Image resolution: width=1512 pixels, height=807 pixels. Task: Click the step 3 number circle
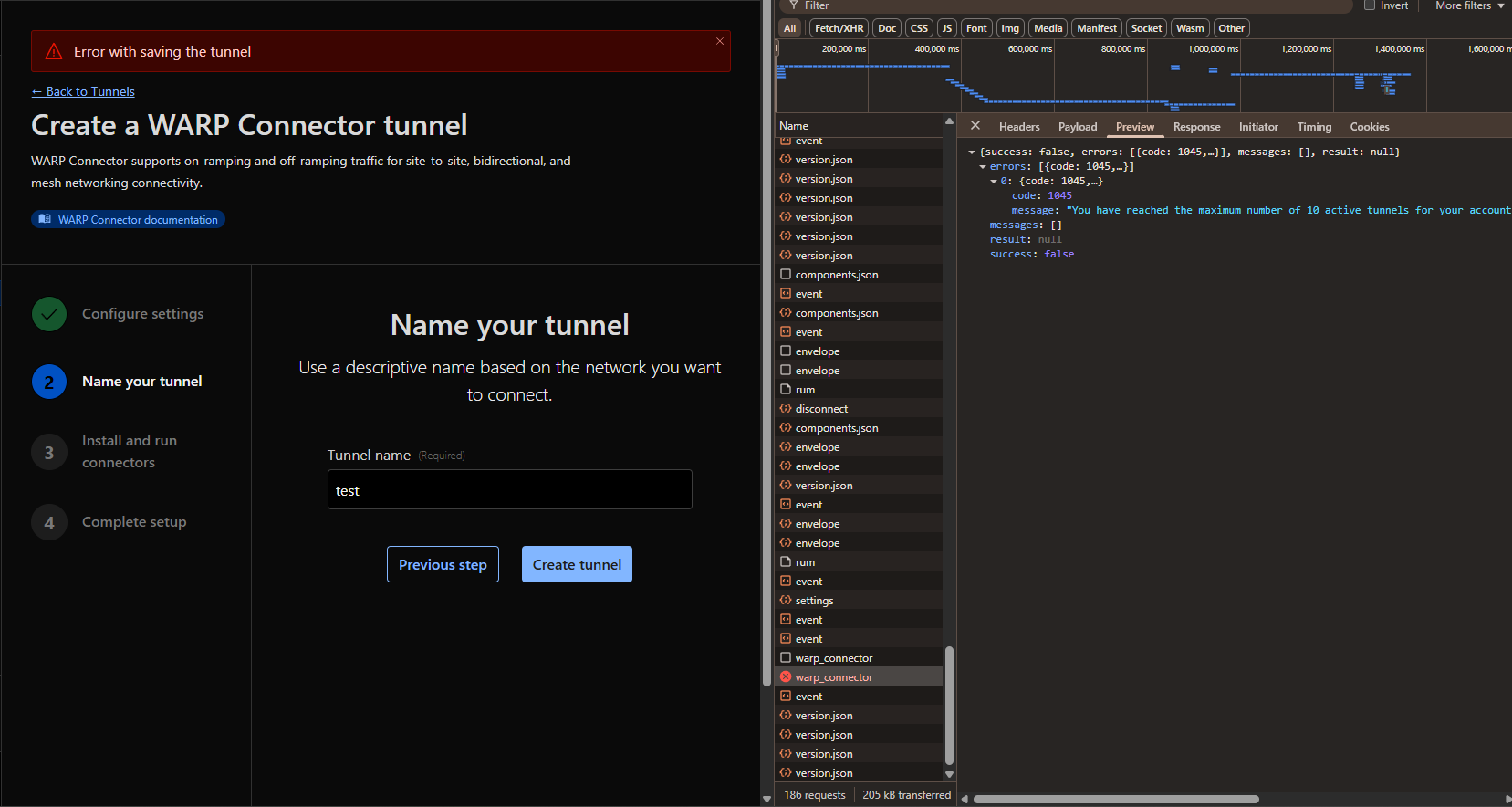click(49, 452)
